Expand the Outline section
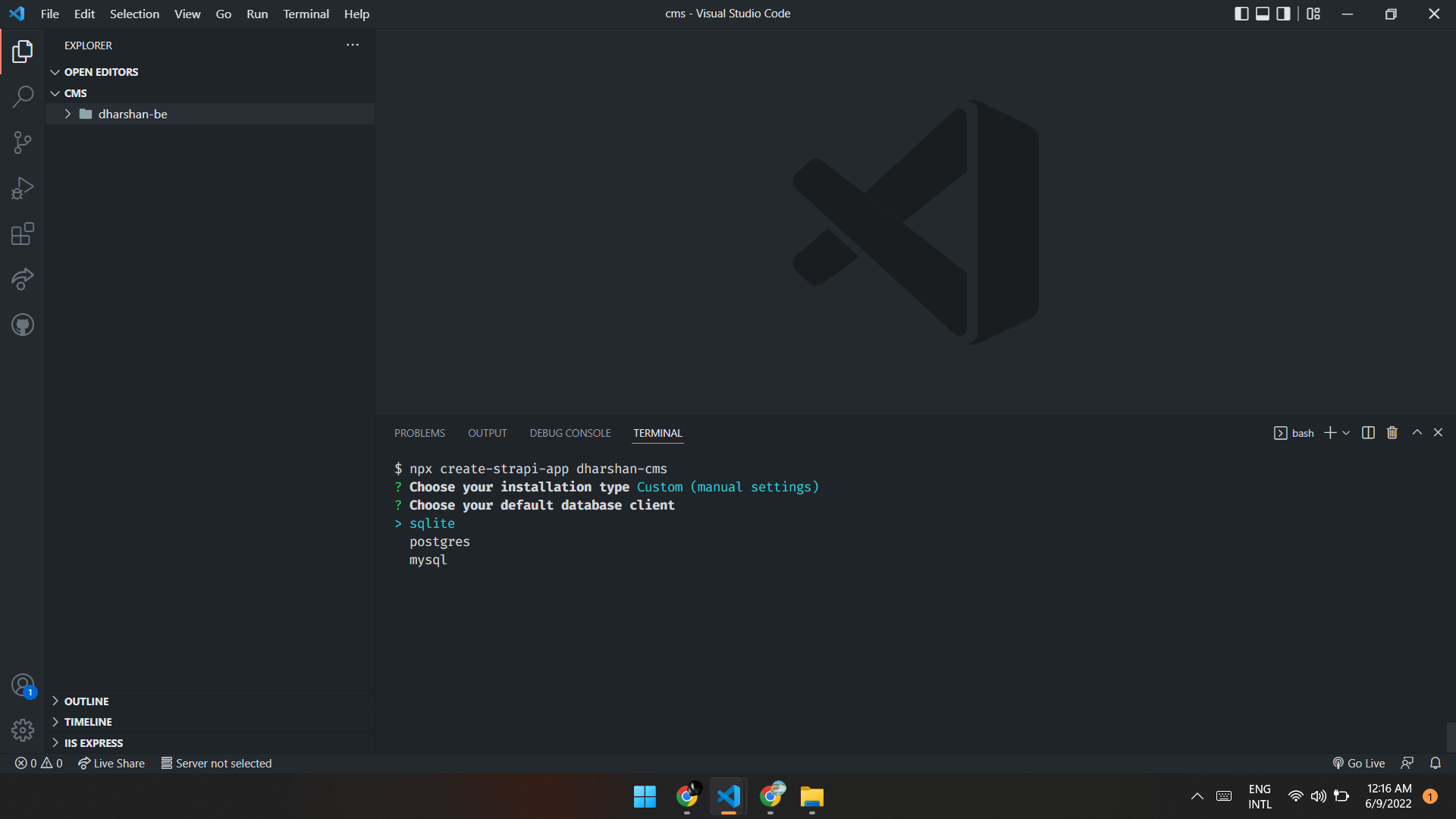1456x819 pixels. [x=210, y=701]
